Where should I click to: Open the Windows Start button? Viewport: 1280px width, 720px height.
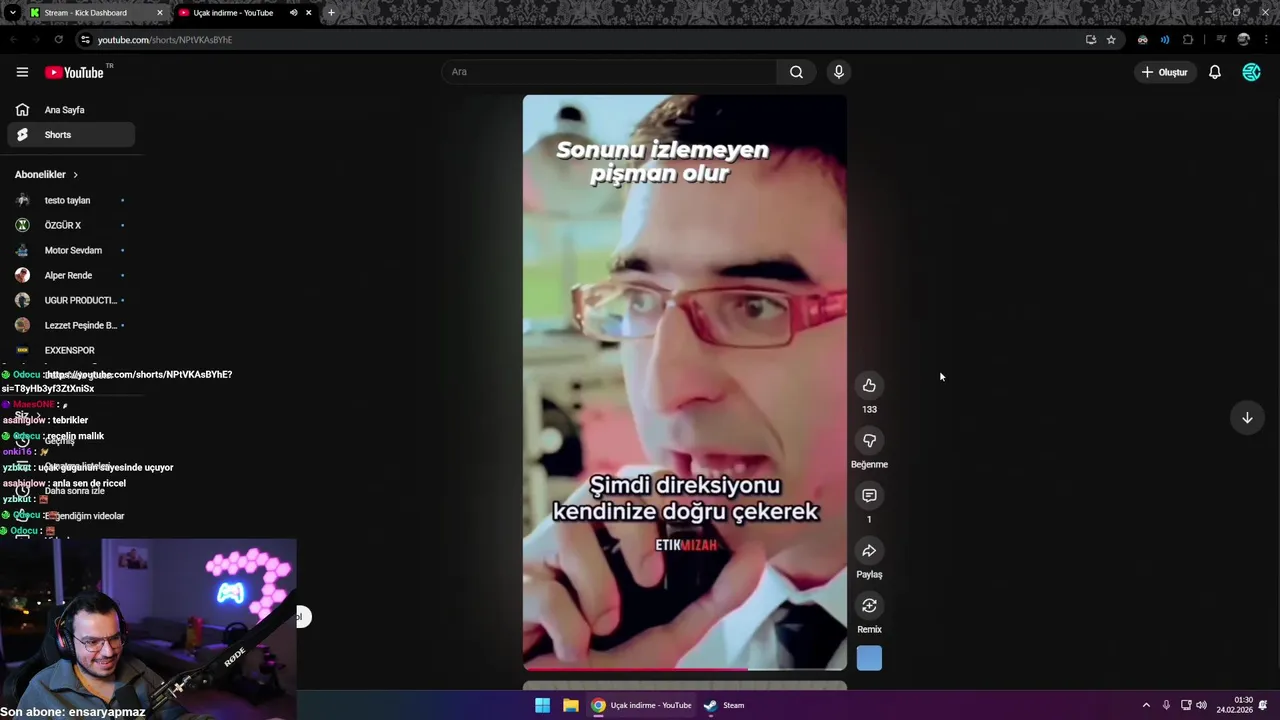tap(542, 705)
